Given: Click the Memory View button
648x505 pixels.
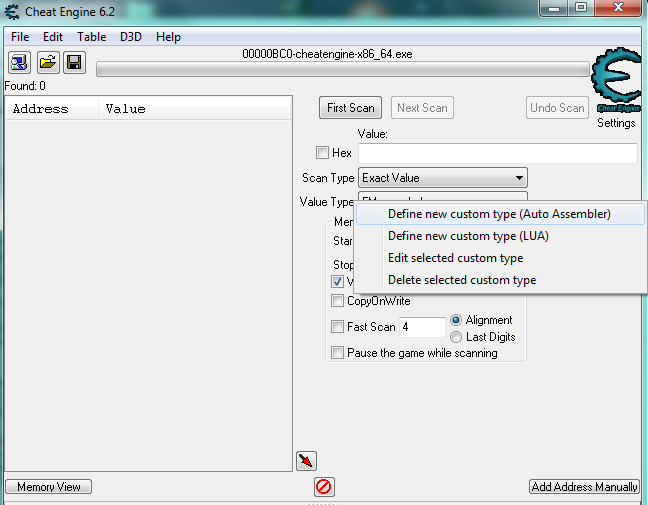Looking at the screenshot, I should (x=49, y=487).
